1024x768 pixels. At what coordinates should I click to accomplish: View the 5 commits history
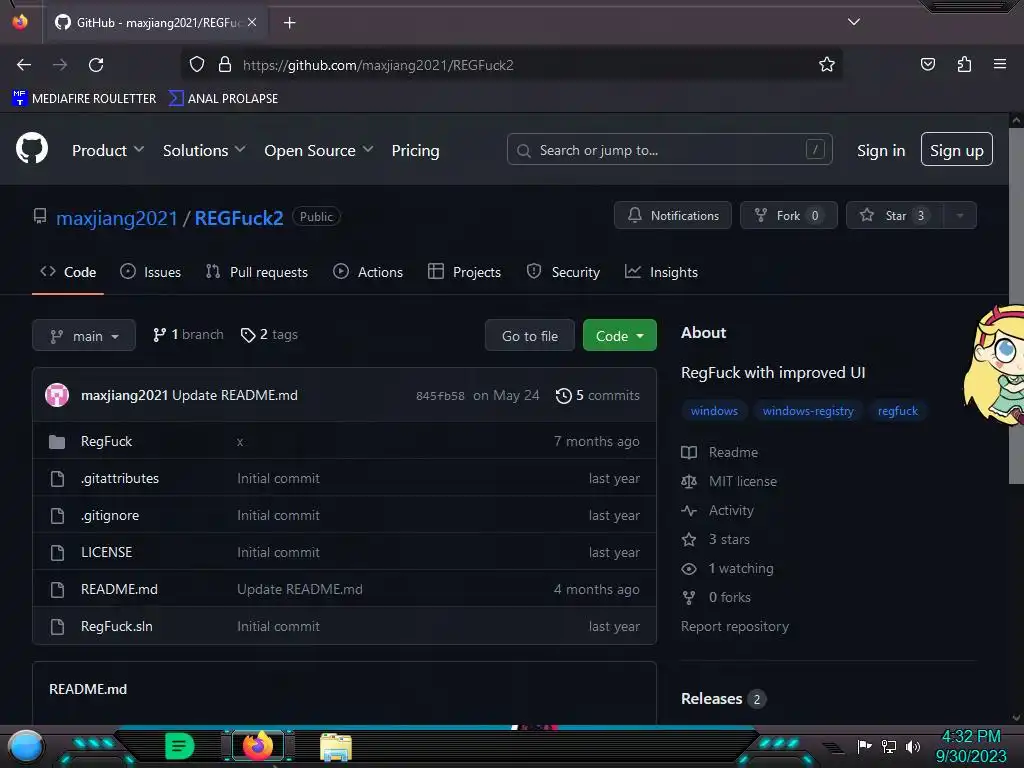click(x=598, y=395)
